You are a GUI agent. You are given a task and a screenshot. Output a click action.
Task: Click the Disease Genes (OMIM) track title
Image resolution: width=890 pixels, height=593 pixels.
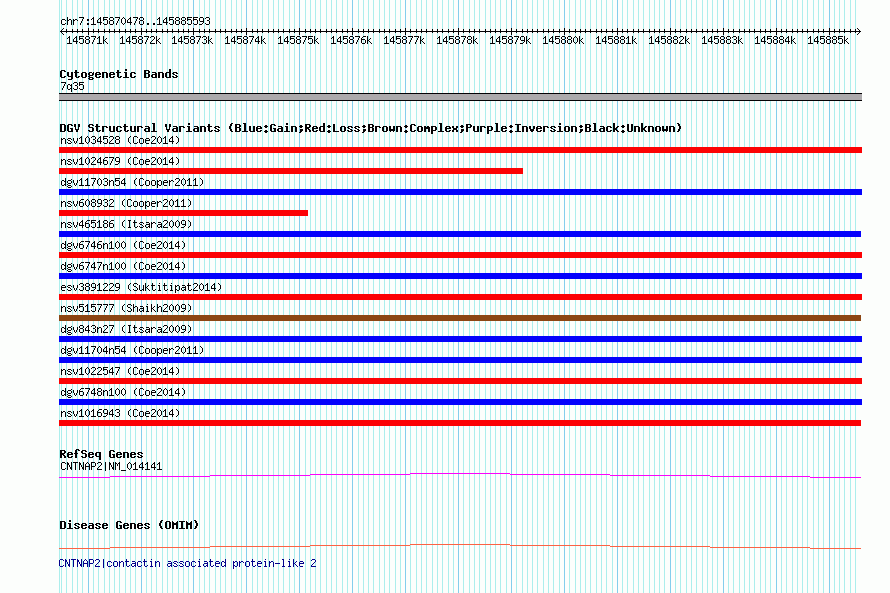pos(129,525)
